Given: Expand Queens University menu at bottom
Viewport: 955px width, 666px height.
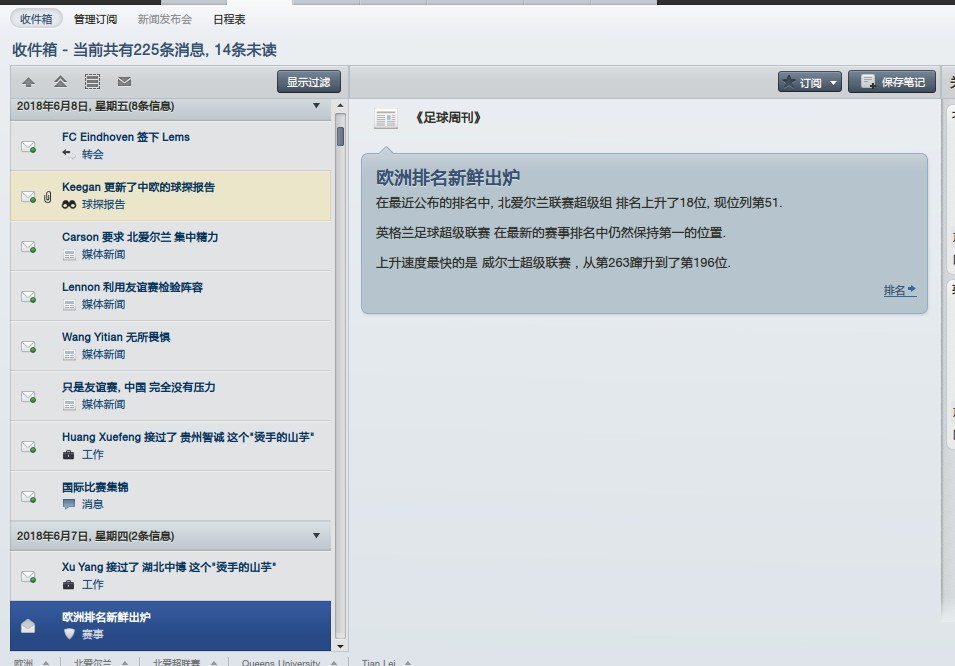Looking at the screenshot, I should point(334,662).
